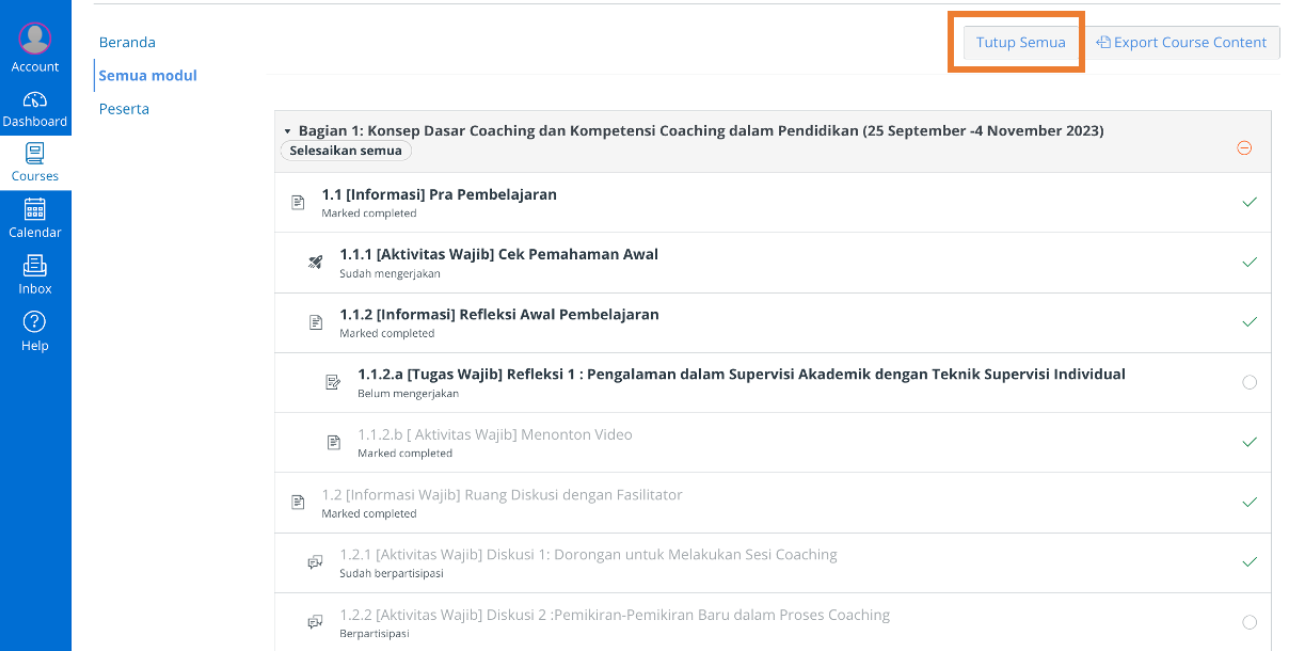
Task: Open the Peserta navigation item
Action: click(x=124, y=109)
